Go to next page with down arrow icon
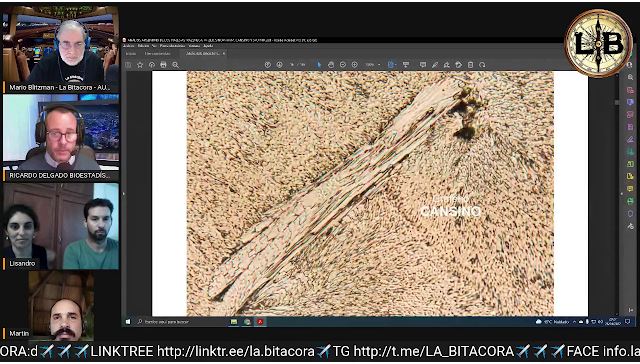 coord(280,65)
